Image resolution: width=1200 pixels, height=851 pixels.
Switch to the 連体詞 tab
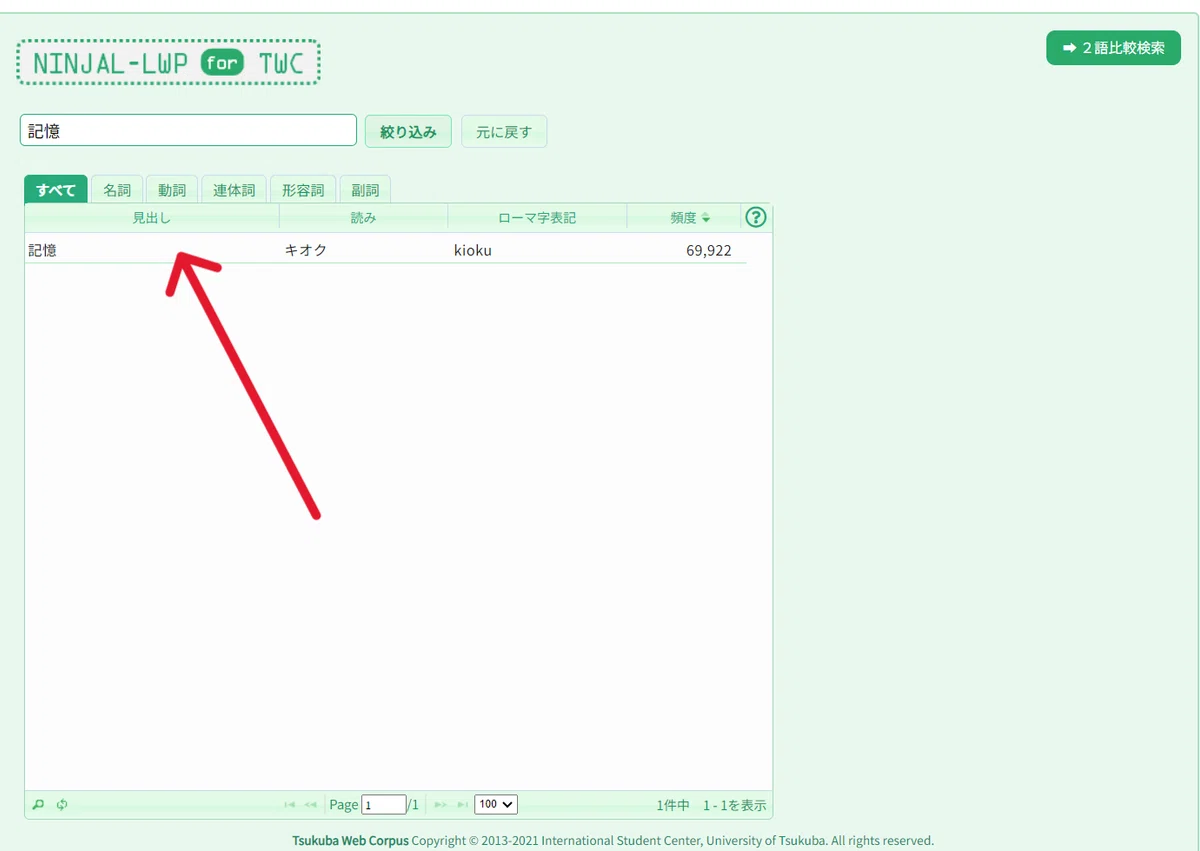pos(234,189)
